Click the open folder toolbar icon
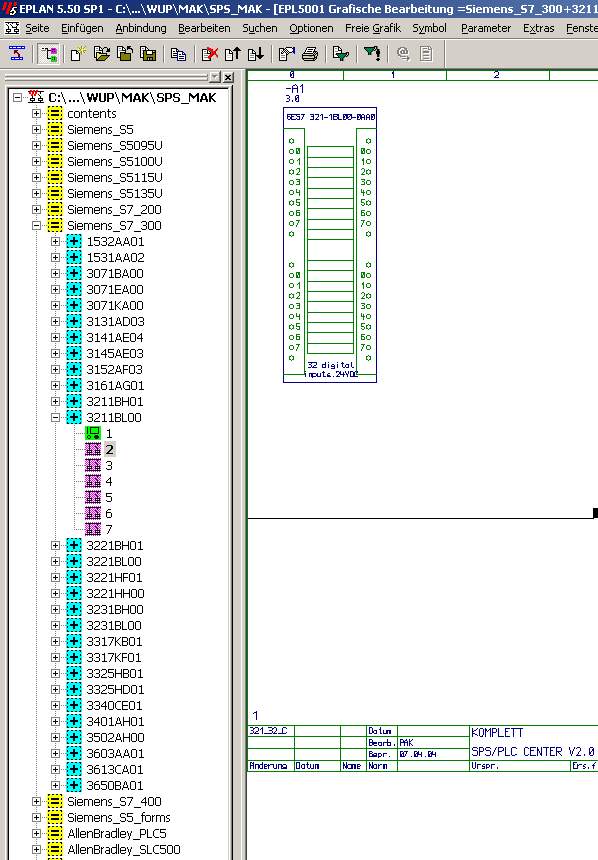The width and height of the screenshot is (598, 860). click(101, 54)
